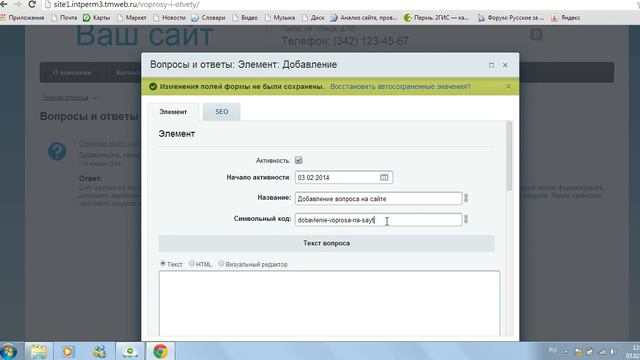Open О компании menu item
640x360 pixels.
pyautogui.click(x=72, y=72)
